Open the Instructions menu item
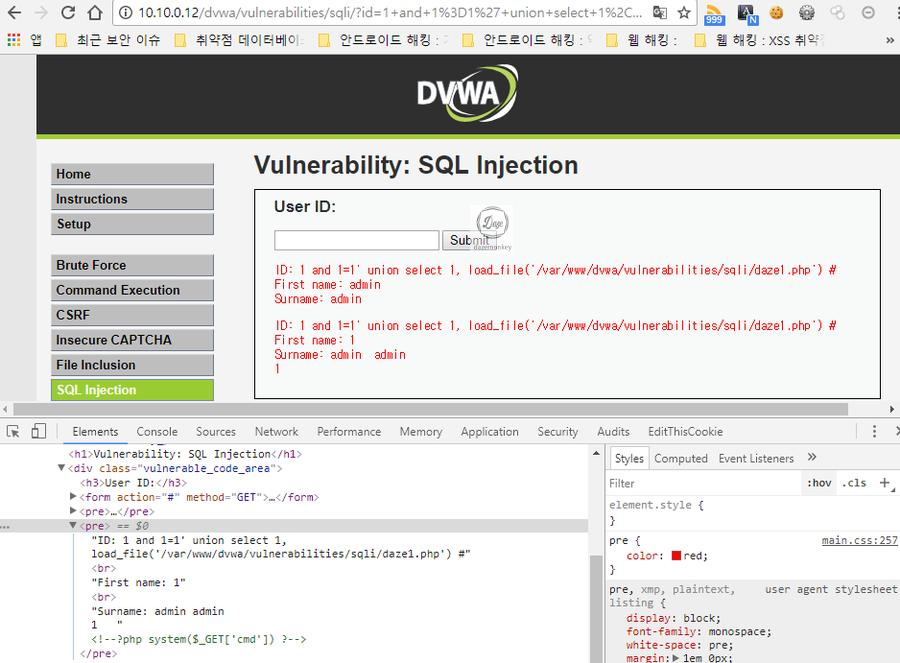The height and width of the screenshot is (663, 900). tap(132, 199)
